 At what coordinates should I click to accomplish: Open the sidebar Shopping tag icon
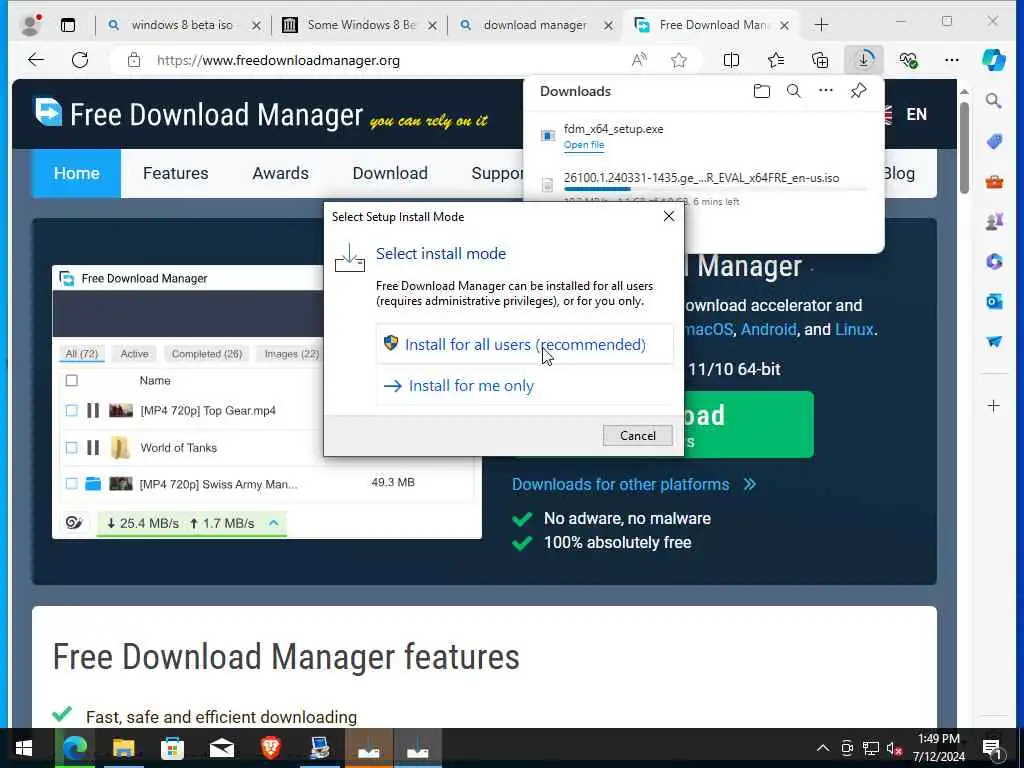point(994,141)
